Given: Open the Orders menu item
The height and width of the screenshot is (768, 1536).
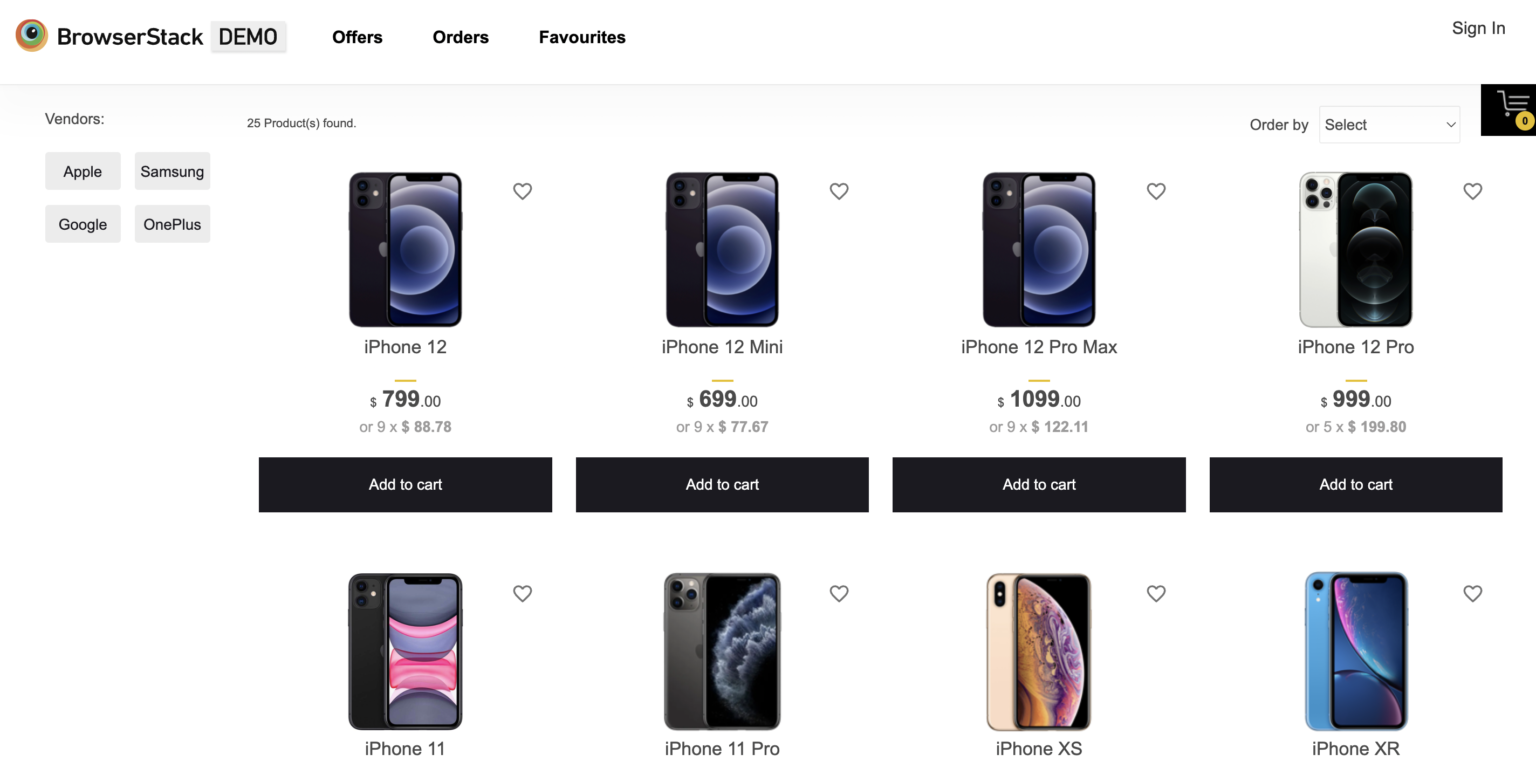Looking at the screenshot, I should [461, 37].
